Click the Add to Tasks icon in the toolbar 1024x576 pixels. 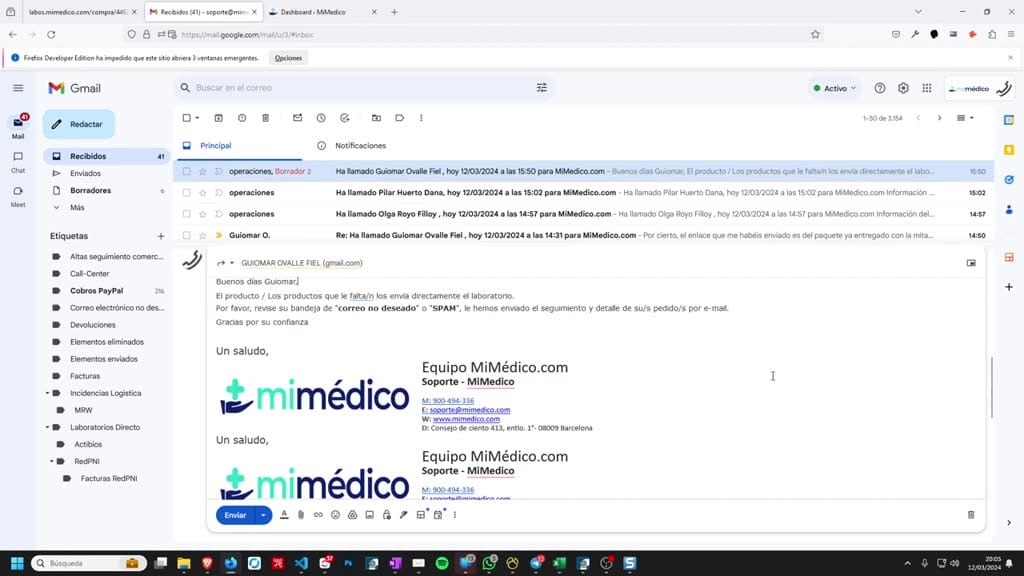pos(345,118)
